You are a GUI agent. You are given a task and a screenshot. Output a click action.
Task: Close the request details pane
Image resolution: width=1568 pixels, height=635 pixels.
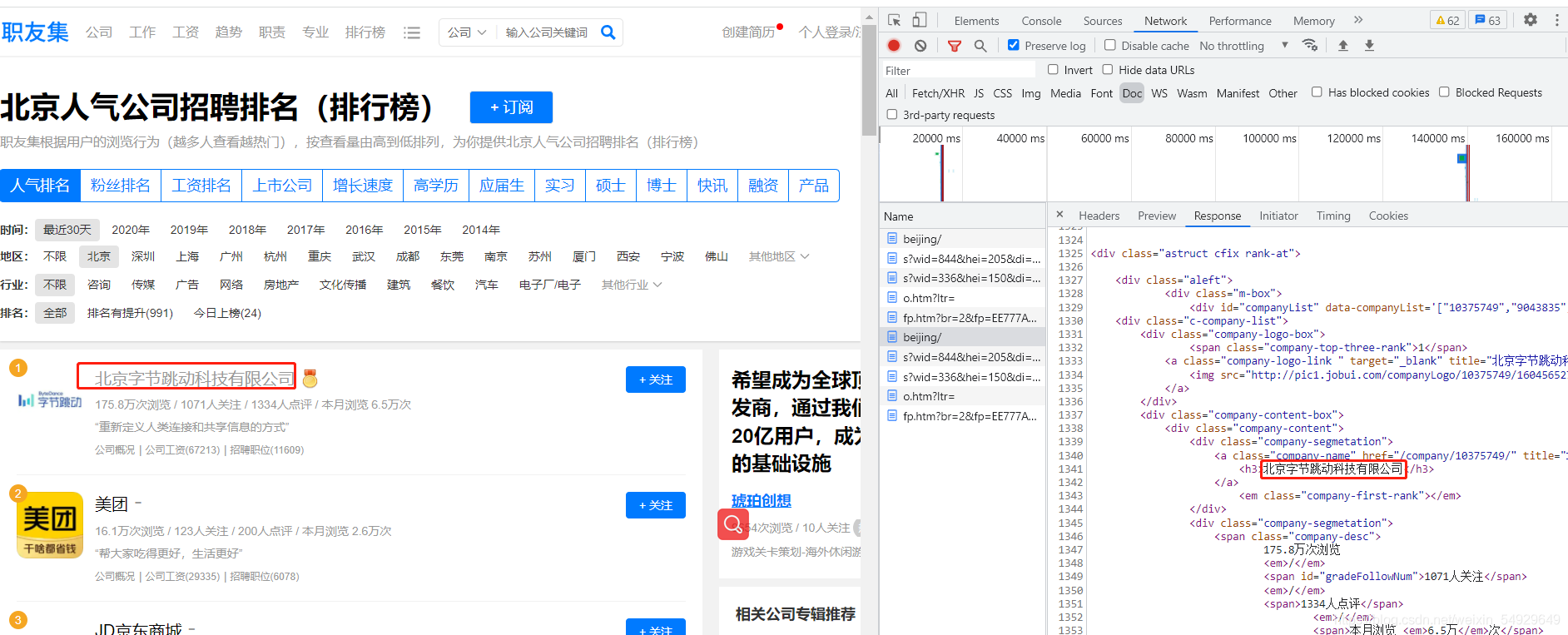point(1059,215)
